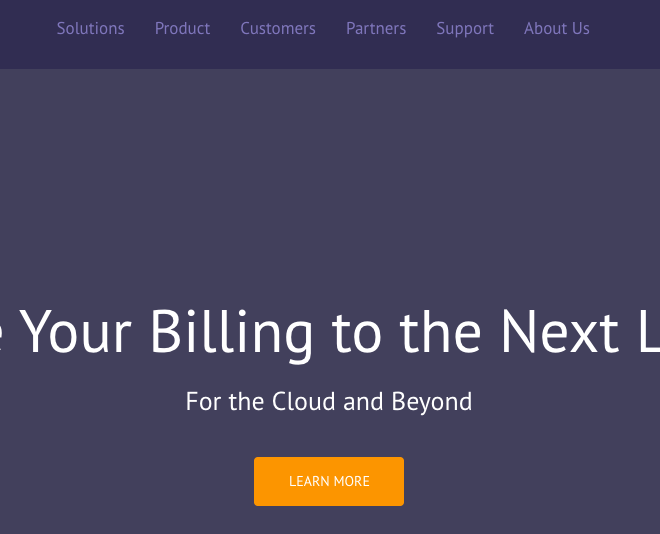Click the word 'Cloud' in the subtitle
The image size is (660, 534).
(x=303, y=401)
